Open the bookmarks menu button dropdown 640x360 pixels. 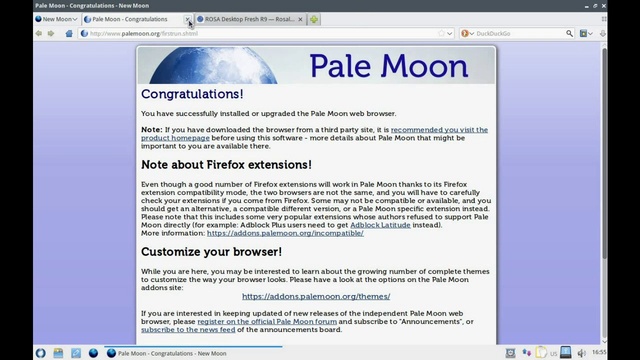coord(586,33)
